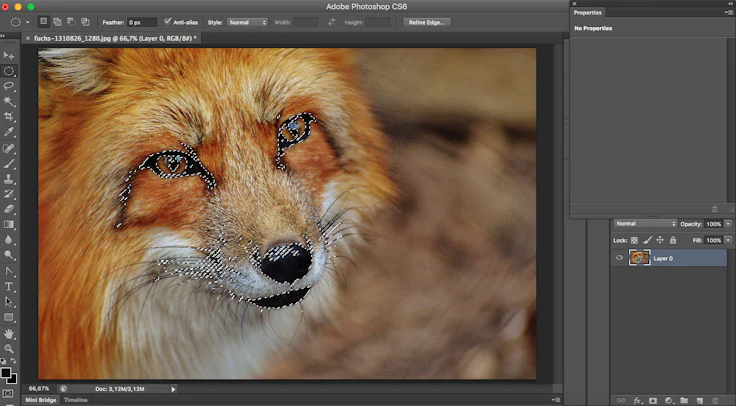The image size is (736, 406).
Task: Select the Healing Brush tool
Action: click(8, 148)
